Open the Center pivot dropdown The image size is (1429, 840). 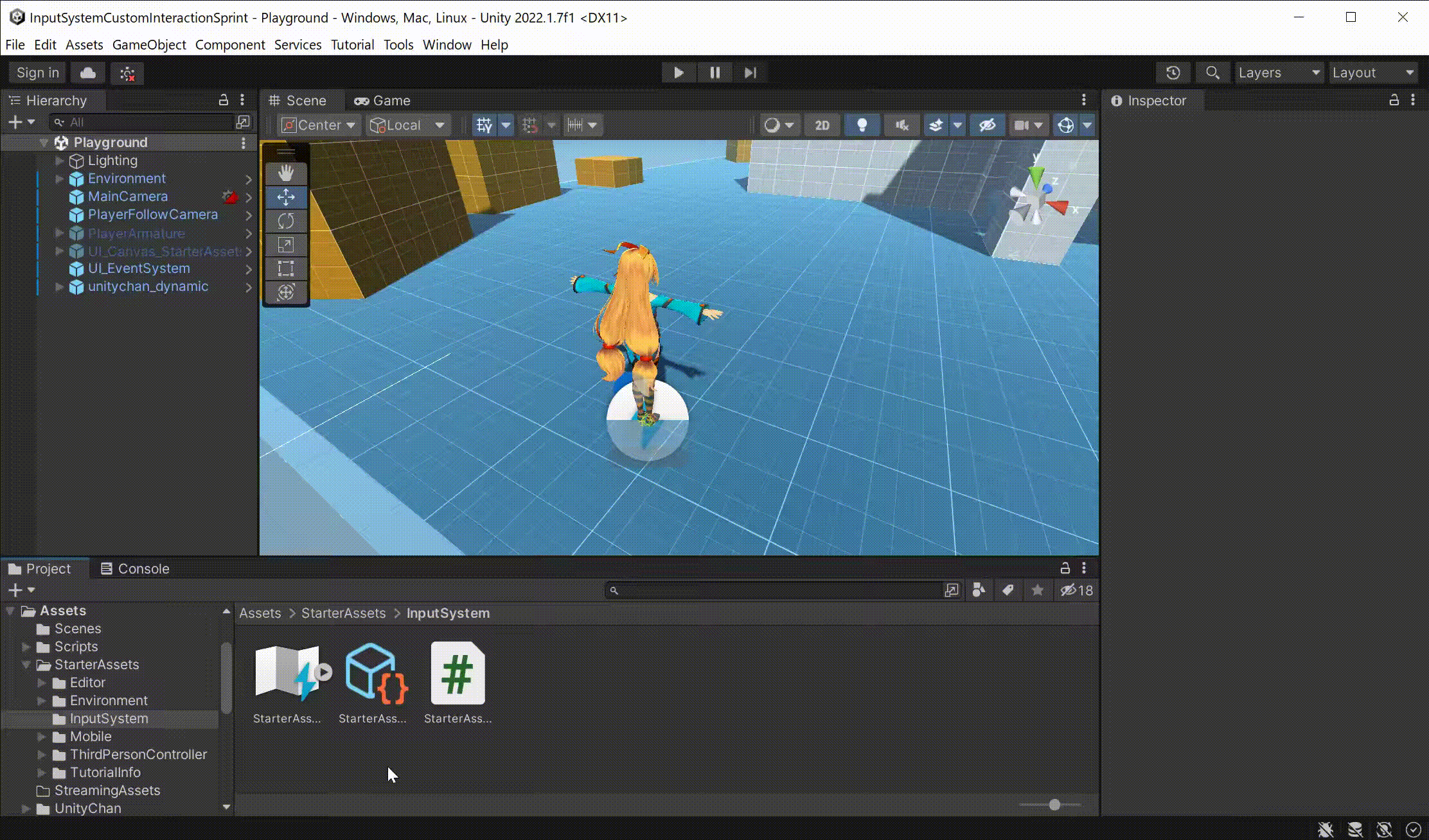point(319,125)
